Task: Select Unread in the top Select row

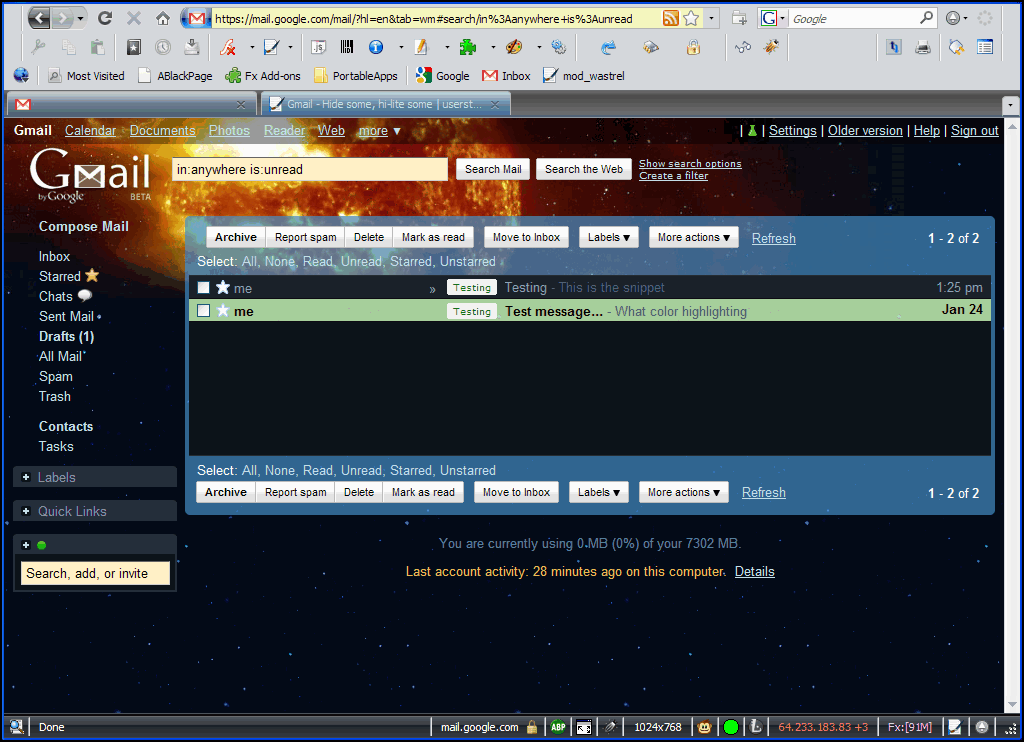Action: tap(361, 261)
